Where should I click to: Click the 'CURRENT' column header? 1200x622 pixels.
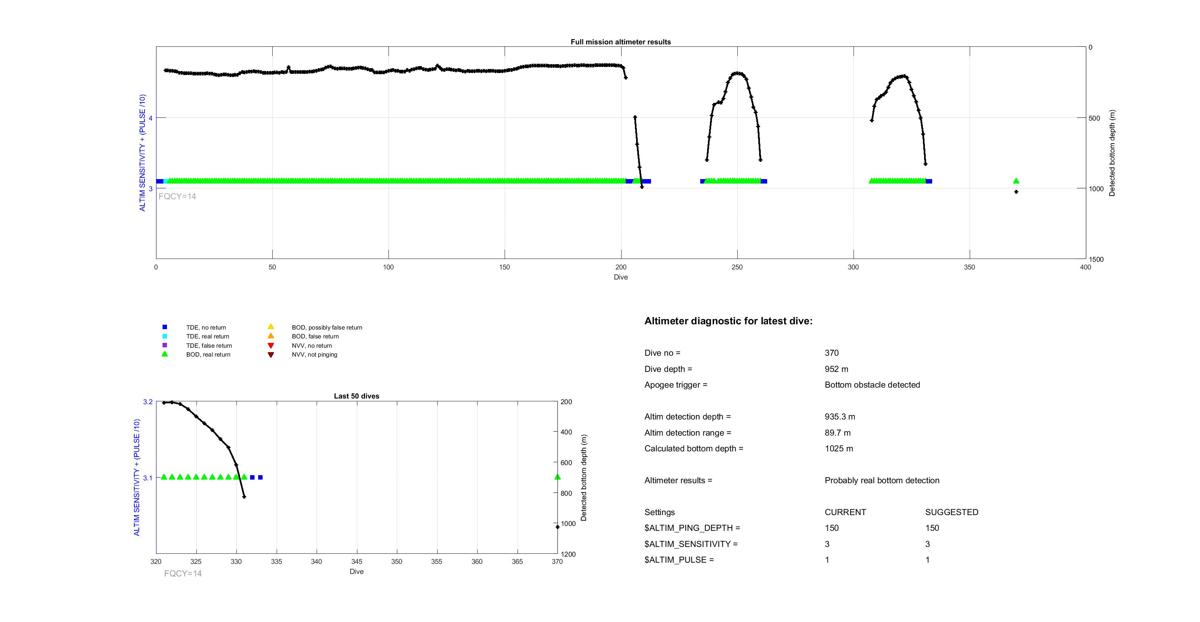click(845, 512)
